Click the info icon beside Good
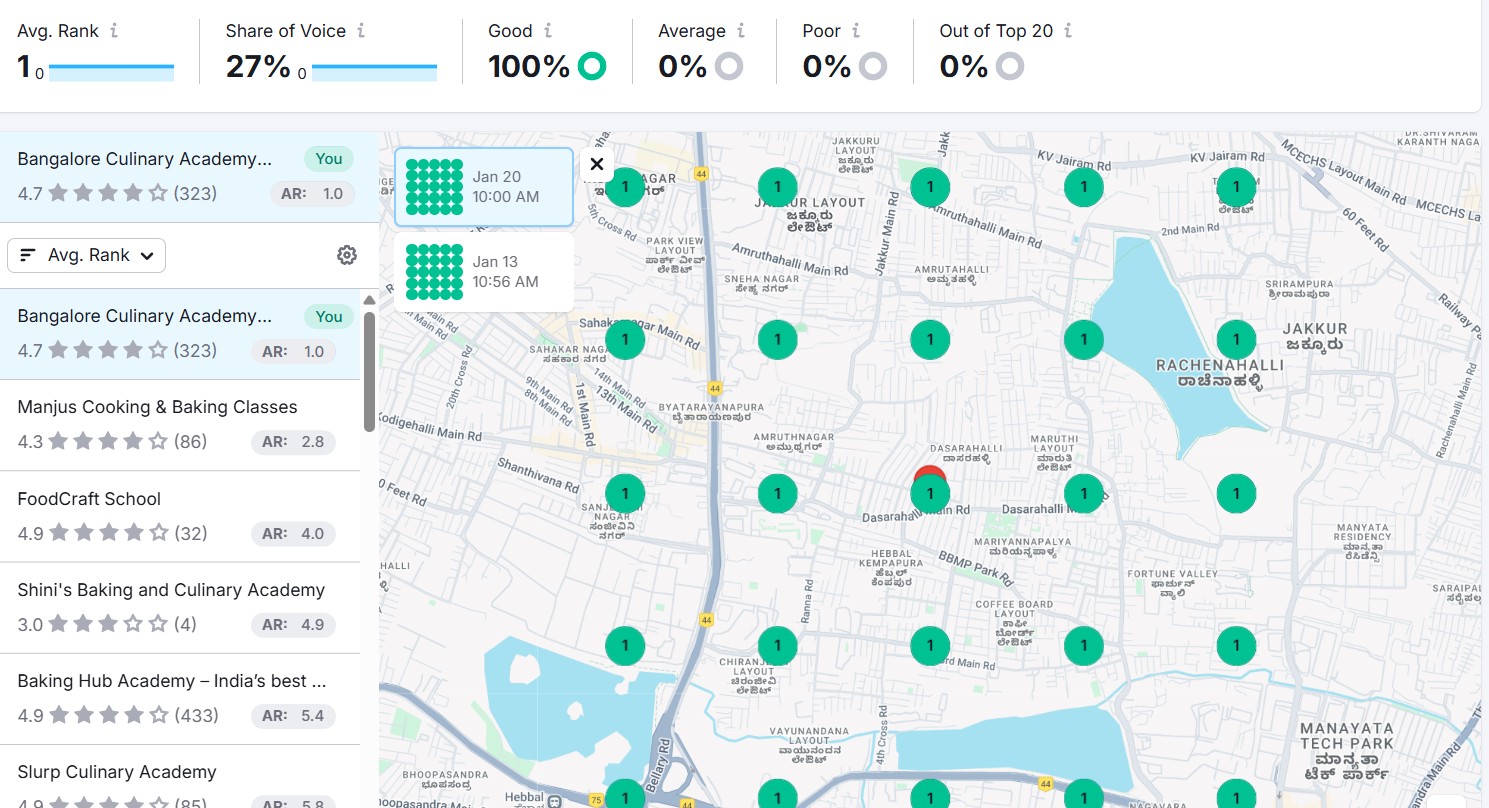Viewport: 1489px width, 808px height. point(548,31)
